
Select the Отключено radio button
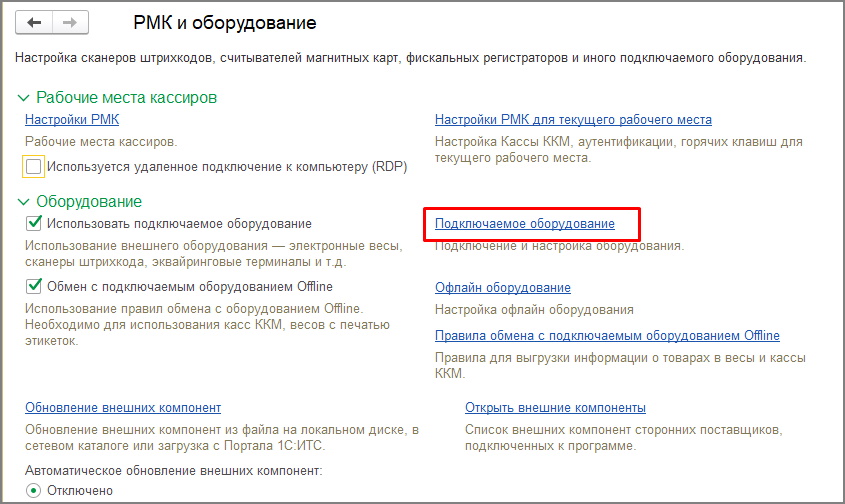tap(33, 491)
